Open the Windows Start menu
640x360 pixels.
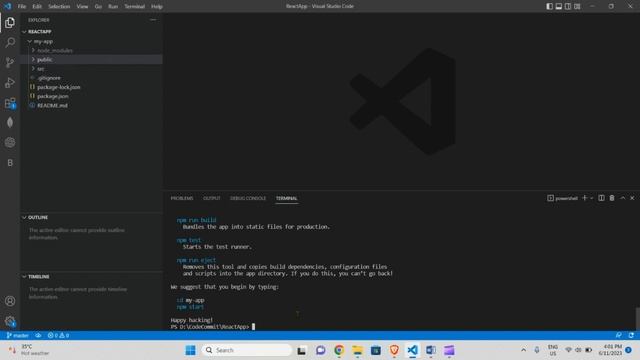pyautogui.click(x=190, y=350)
